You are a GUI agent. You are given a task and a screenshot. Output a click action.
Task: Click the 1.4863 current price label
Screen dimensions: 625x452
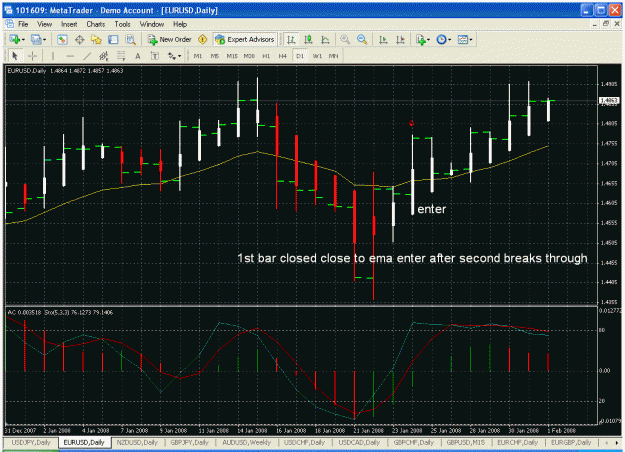pyautogui.click(x=609, y=101)
